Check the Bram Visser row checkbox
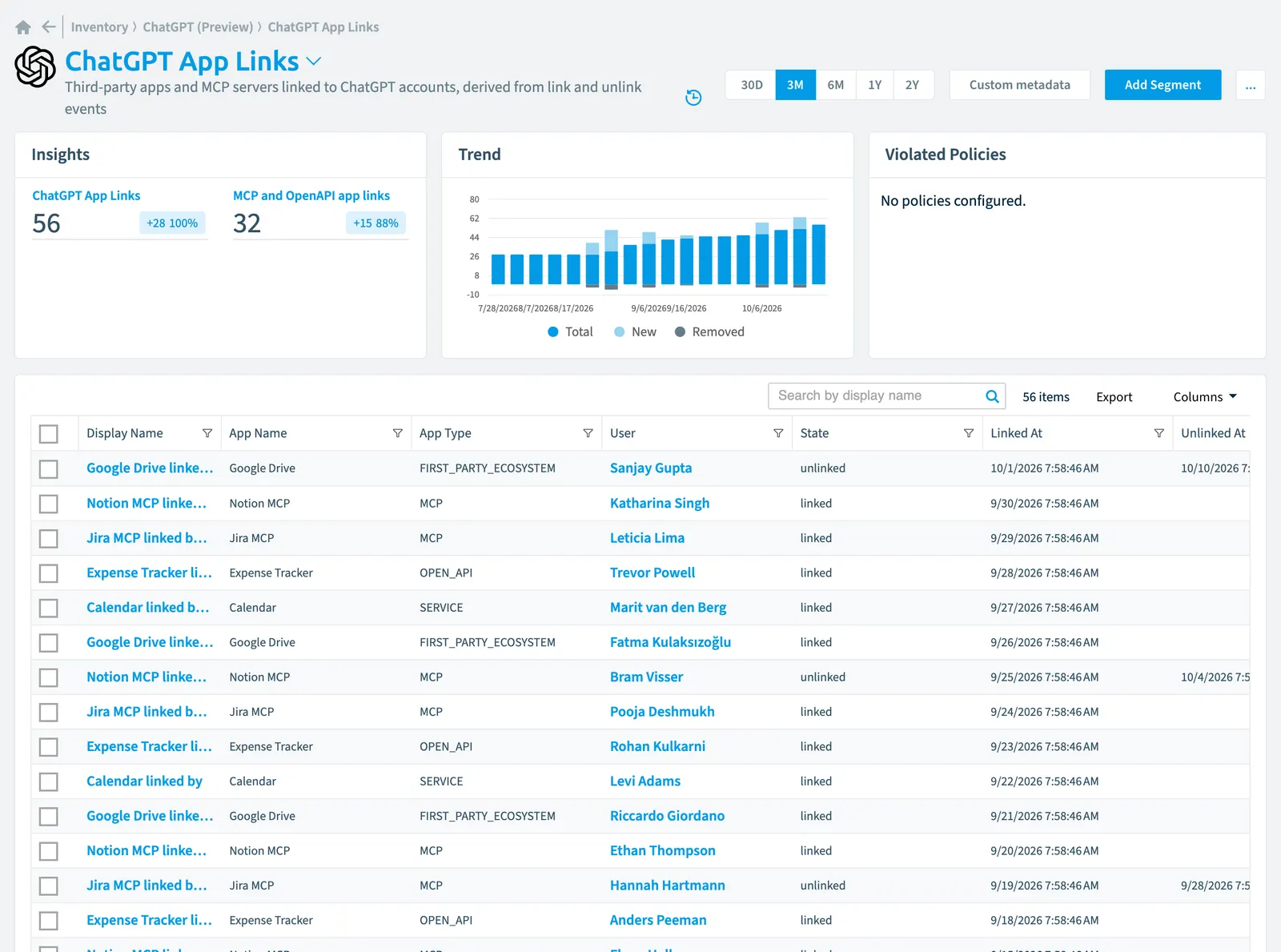 49,677
